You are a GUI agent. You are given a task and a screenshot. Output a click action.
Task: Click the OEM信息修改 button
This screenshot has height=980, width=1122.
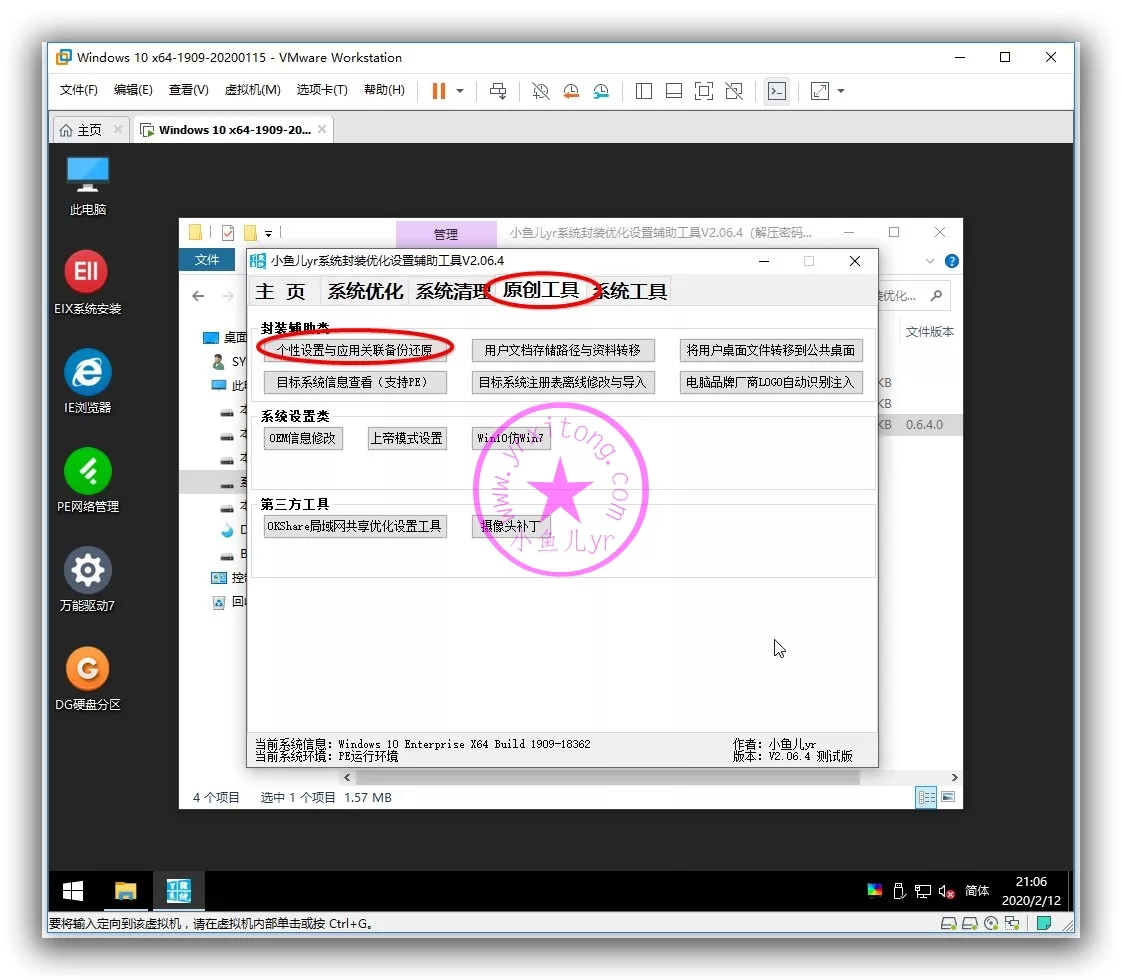(303, 438)
